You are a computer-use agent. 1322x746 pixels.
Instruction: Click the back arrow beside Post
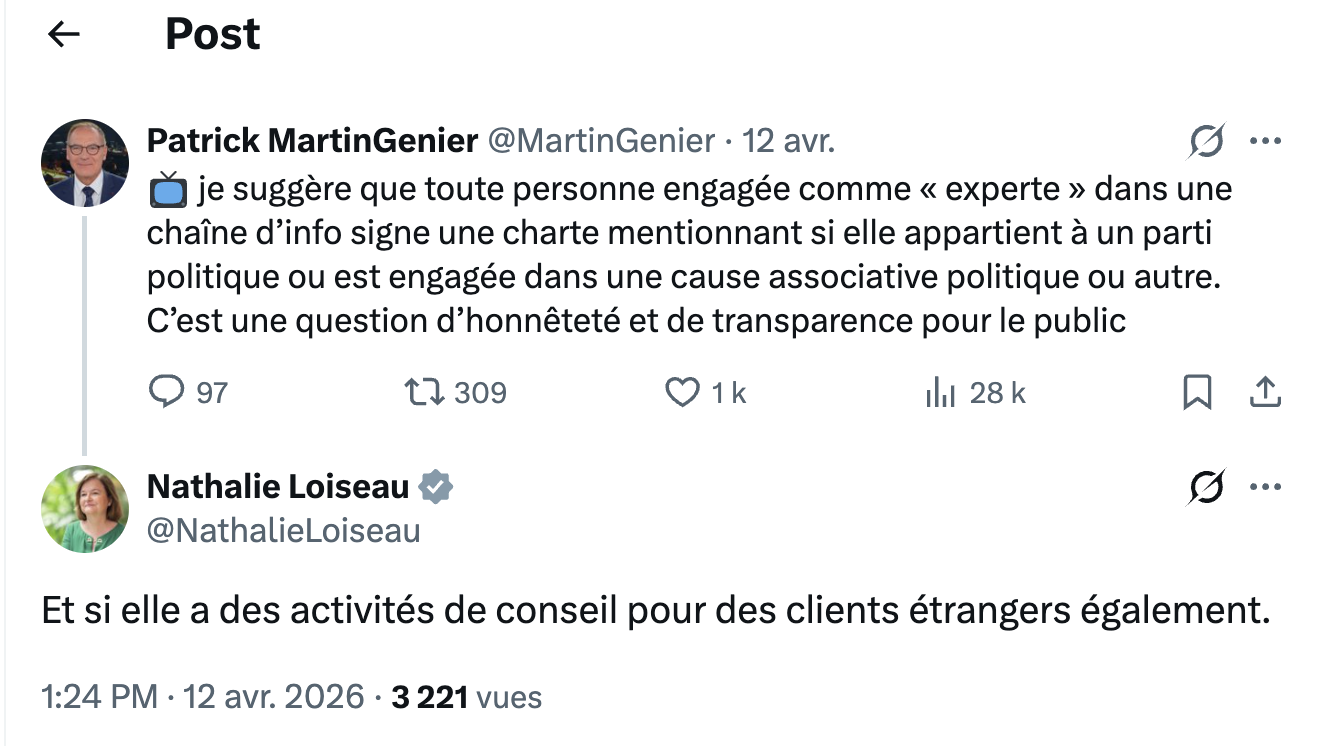click(x=64, y=35)
